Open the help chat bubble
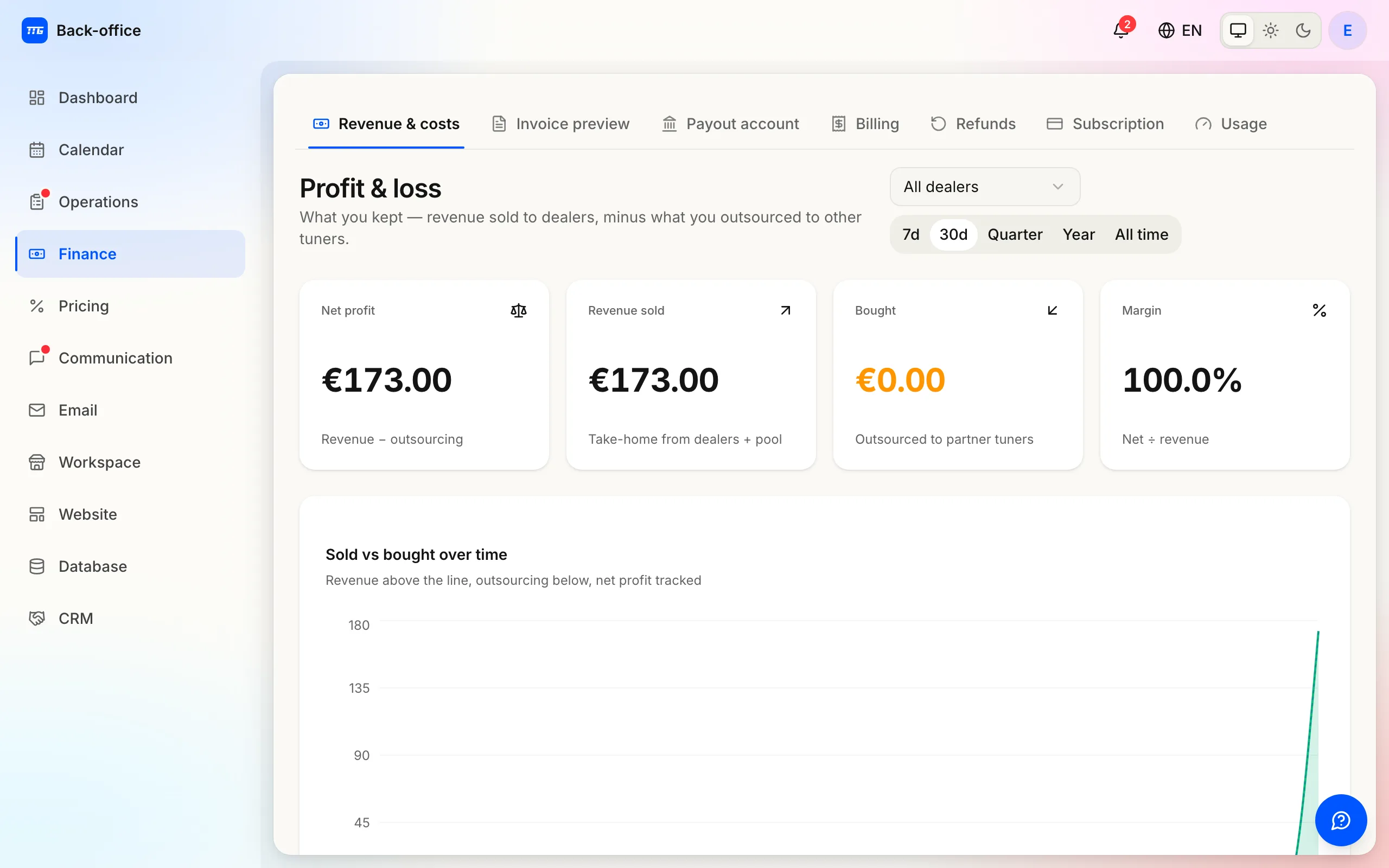This screenshot has height=868, width=1389. point(1341,820)
